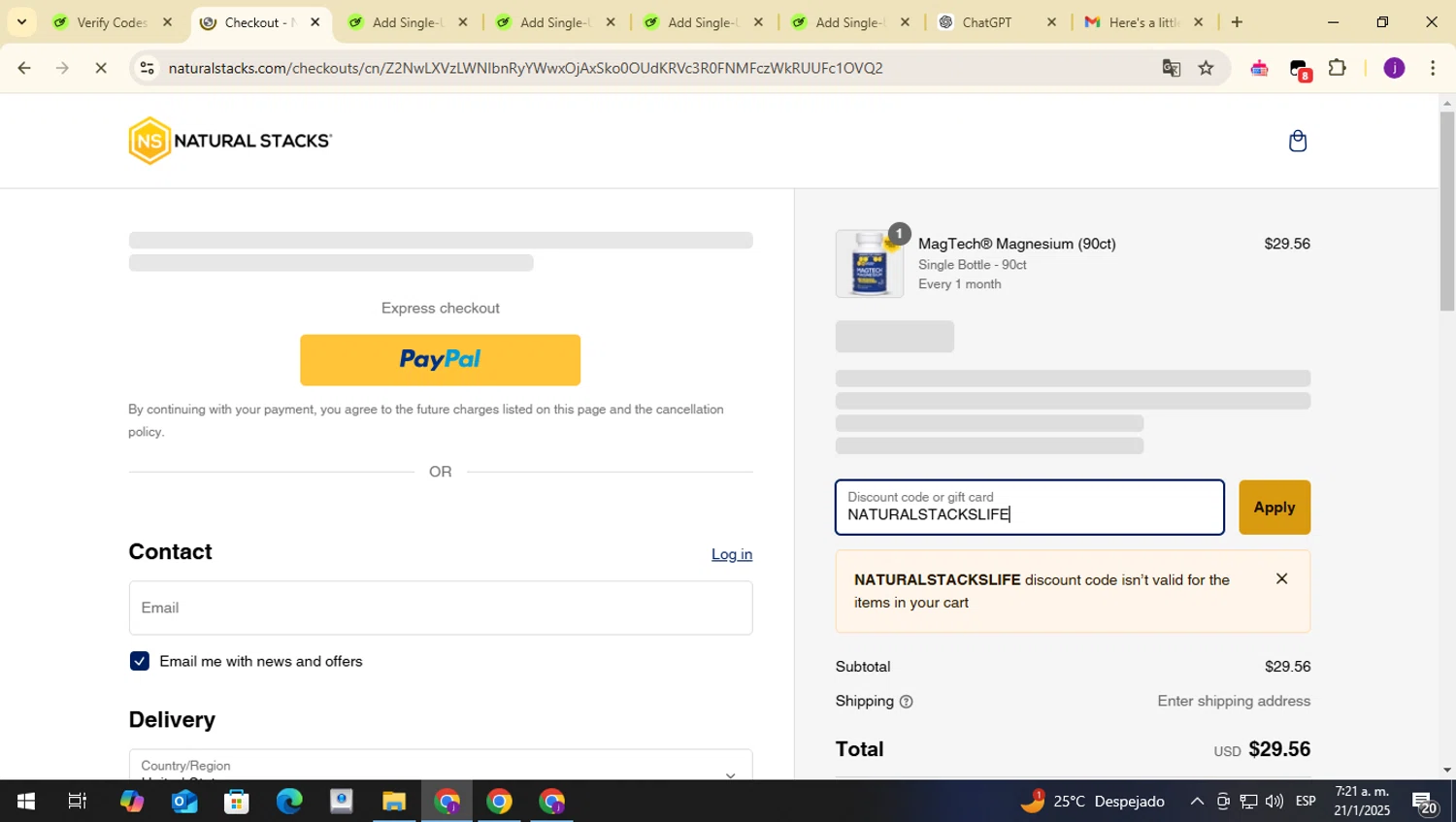This screenshot has height=822, width=1456.
Task: Pay with PayPal express checkout
Action: [440, 360]
